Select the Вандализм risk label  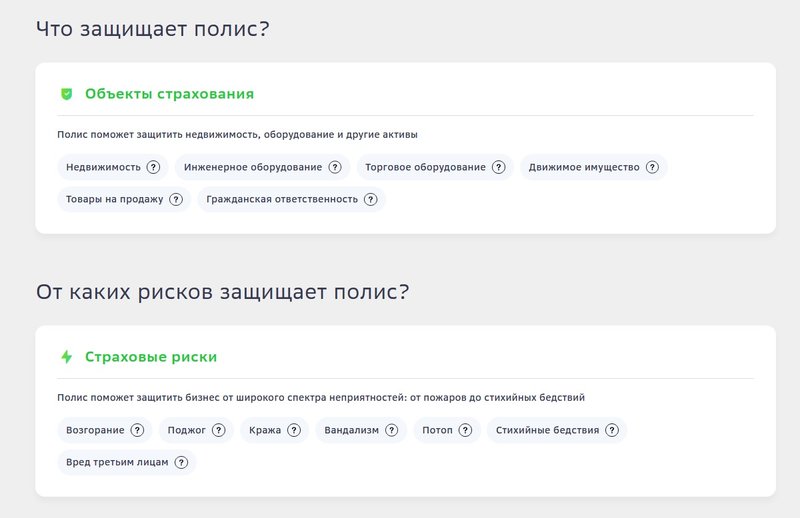pos(352,430)
